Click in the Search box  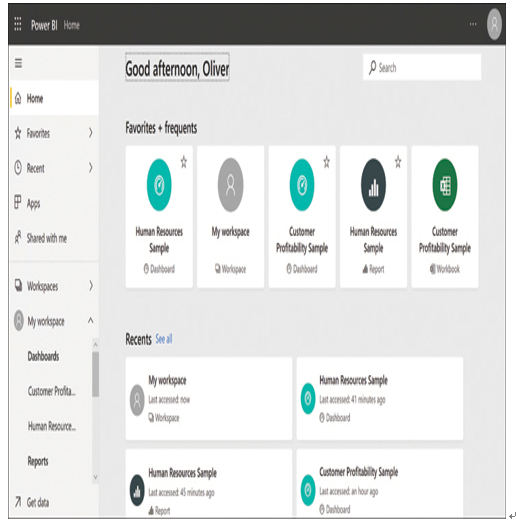pos(422,67)
